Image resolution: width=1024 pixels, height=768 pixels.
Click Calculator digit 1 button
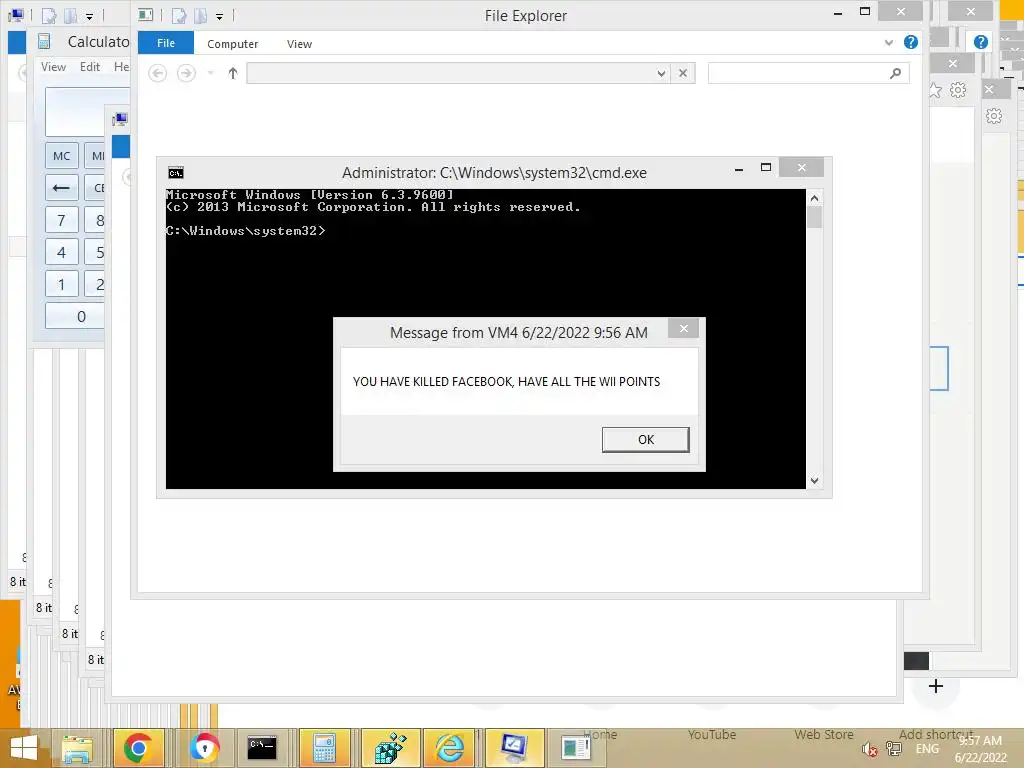[61, 284]
